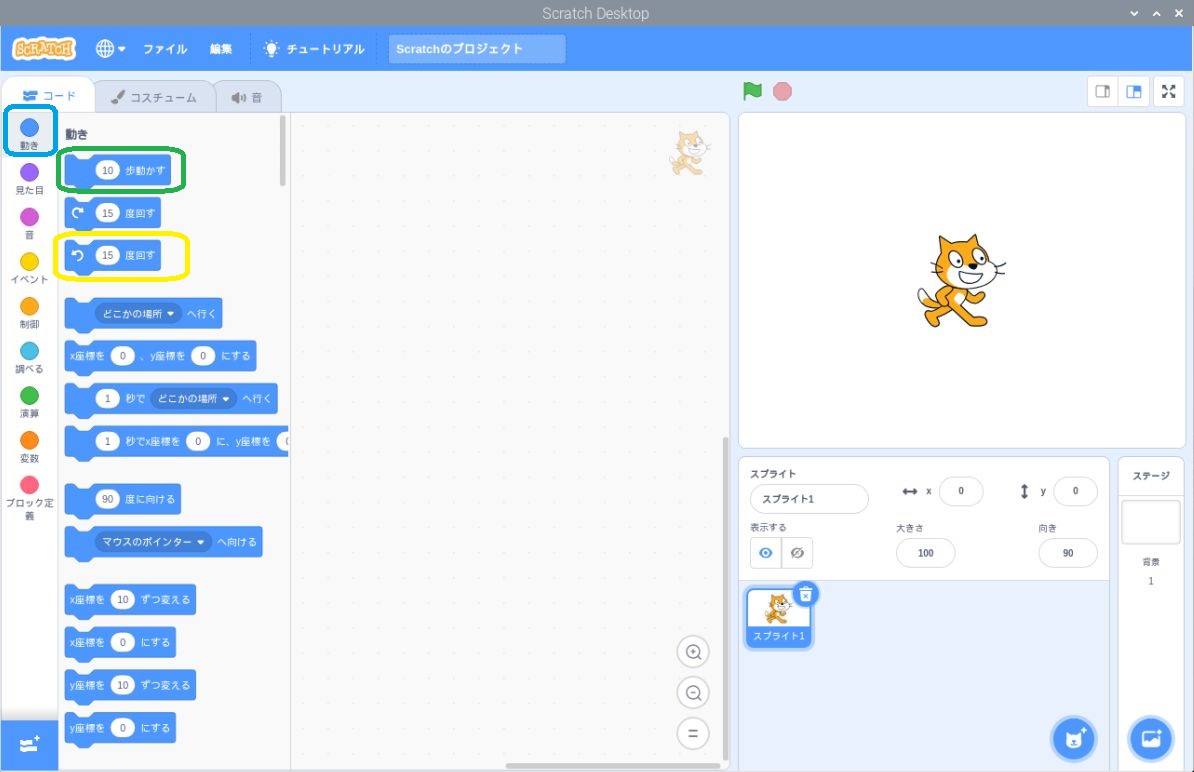Select the 変数 variables category
Viewport: 1194px width, 772px height.
(30, 447)
